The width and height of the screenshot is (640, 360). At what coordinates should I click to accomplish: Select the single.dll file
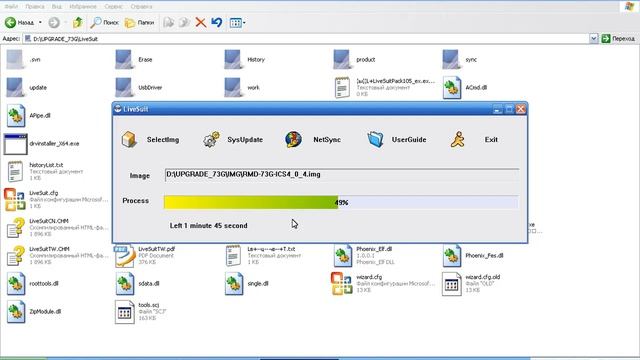(247, 284)
